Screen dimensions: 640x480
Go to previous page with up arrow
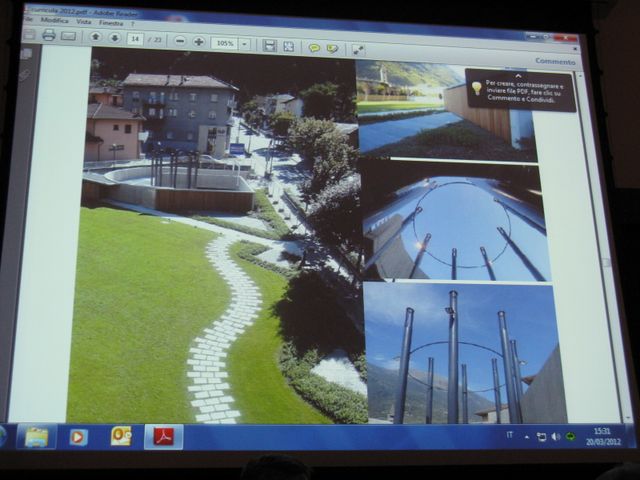click(96, 37)
